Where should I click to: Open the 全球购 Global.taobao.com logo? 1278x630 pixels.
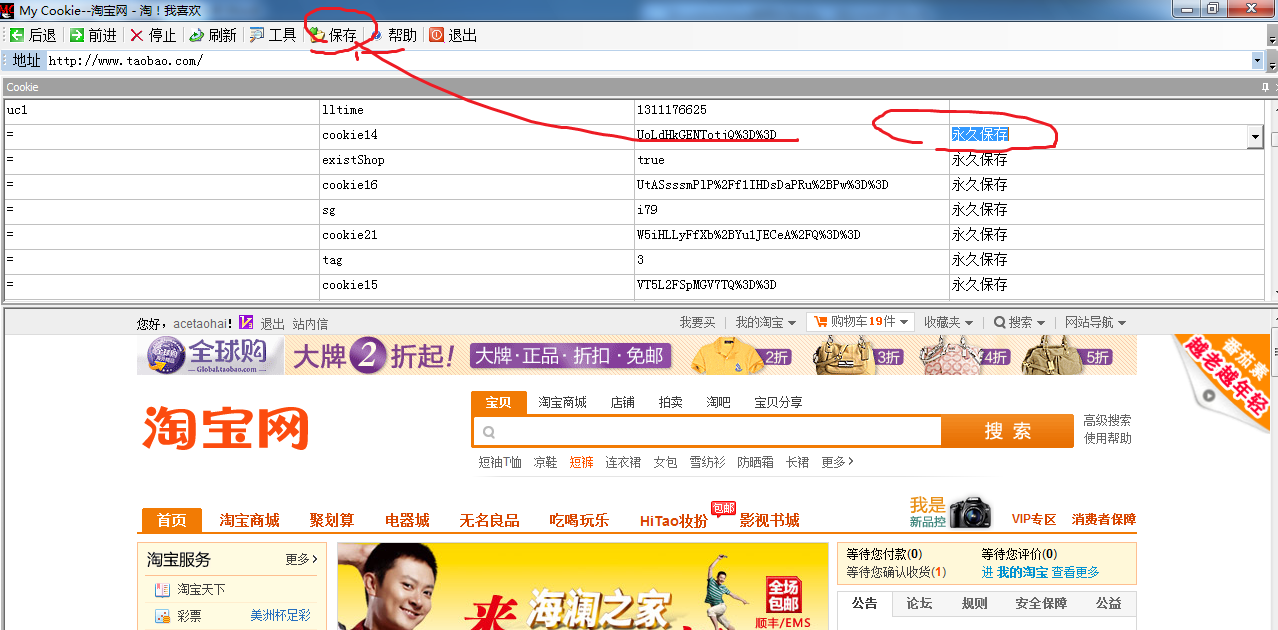(x=210, y=355)
